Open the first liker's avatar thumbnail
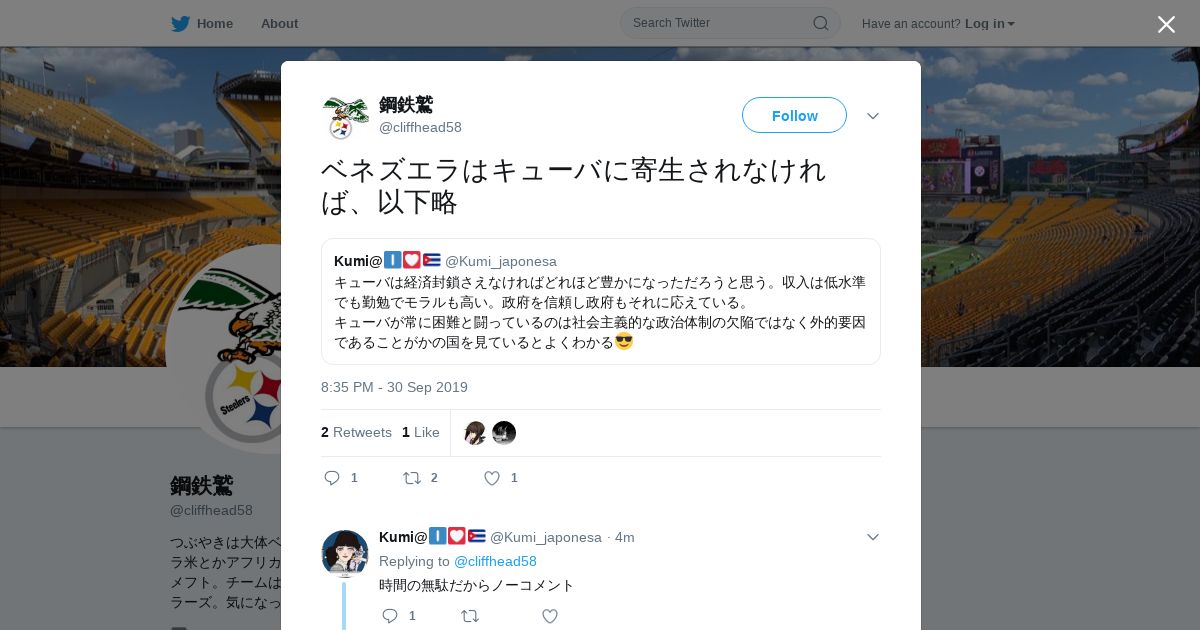The height and width of the screenshot is (630, 1200). click(476, 433)
